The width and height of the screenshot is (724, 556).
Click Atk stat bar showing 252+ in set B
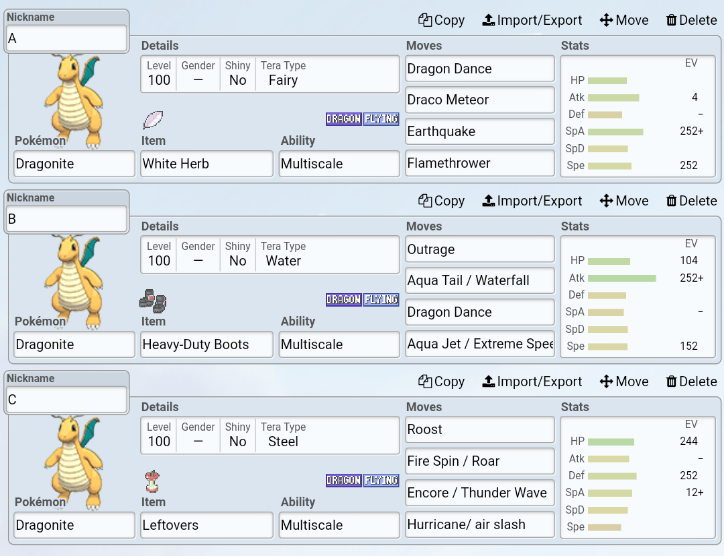622,278
